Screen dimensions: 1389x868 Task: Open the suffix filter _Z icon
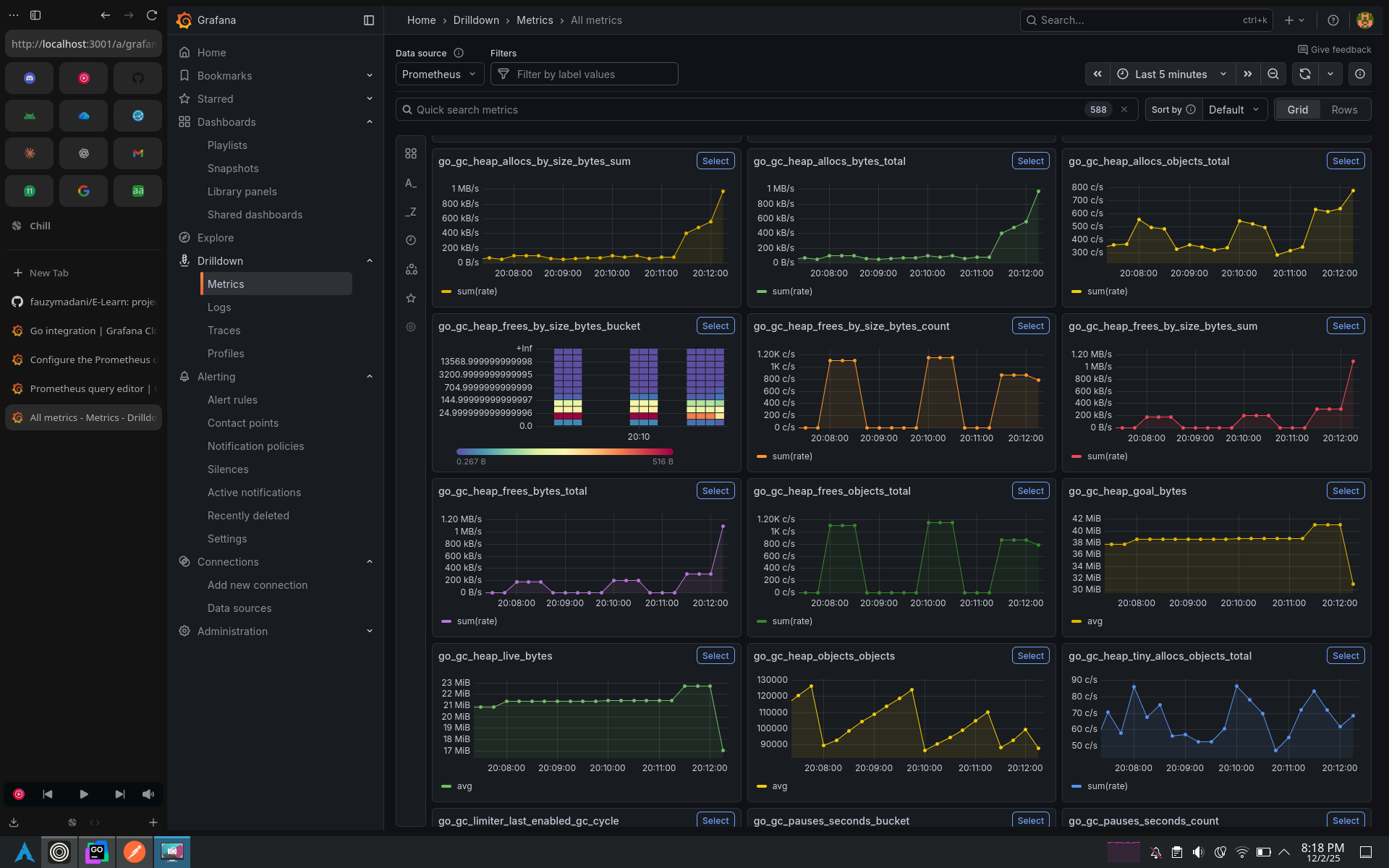pos(411,212)
